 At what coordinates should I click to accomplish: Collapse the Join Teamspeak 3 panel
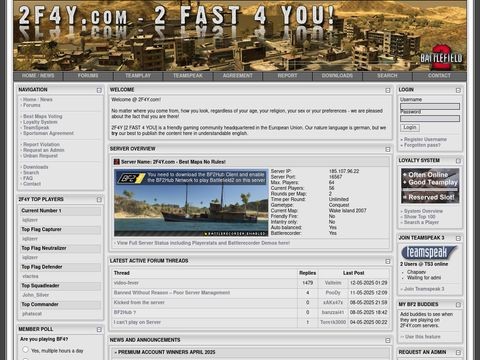(x=458, y=238)
